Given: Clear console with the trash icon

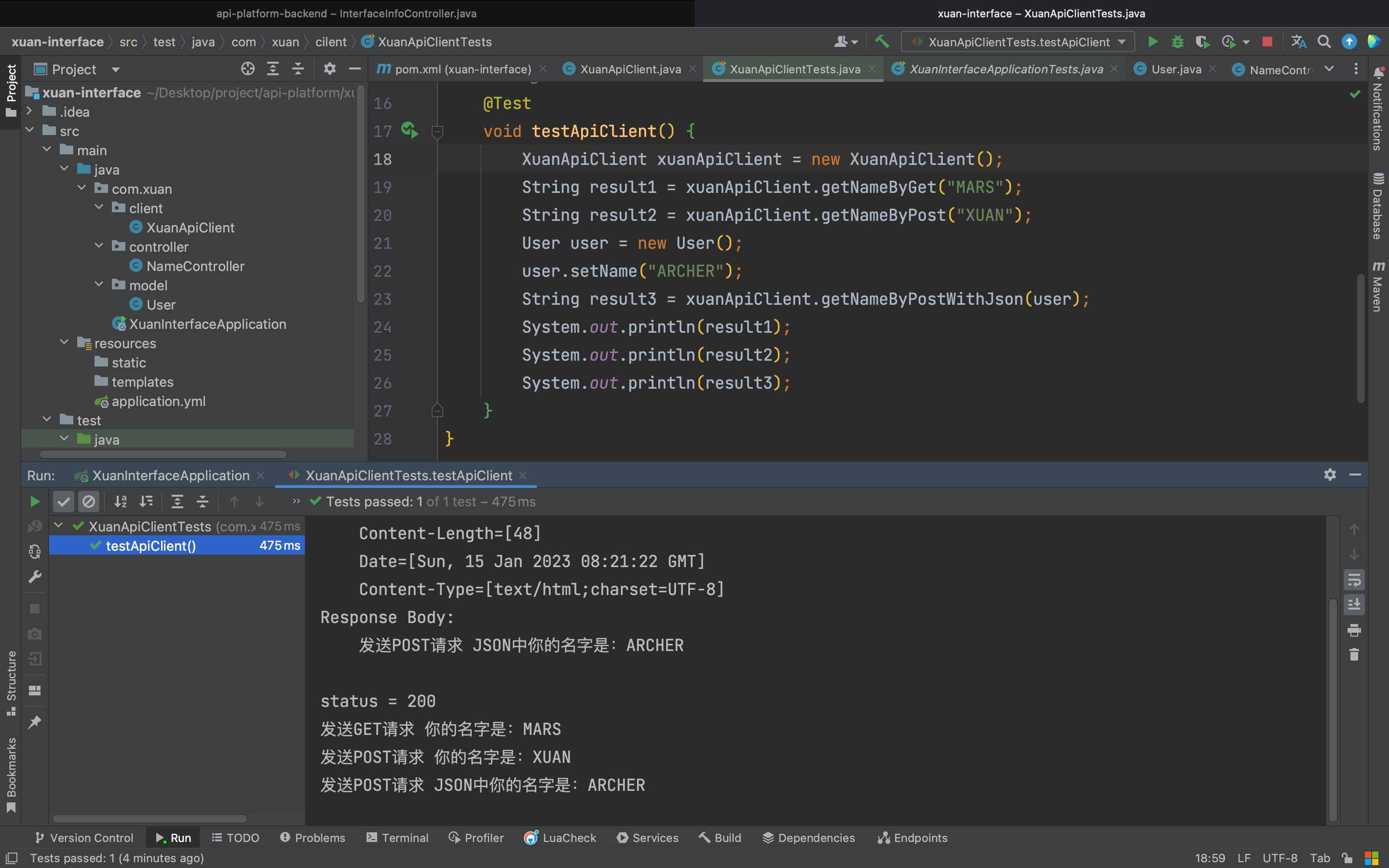Looking at the screenshot, I should point(1354,654).
